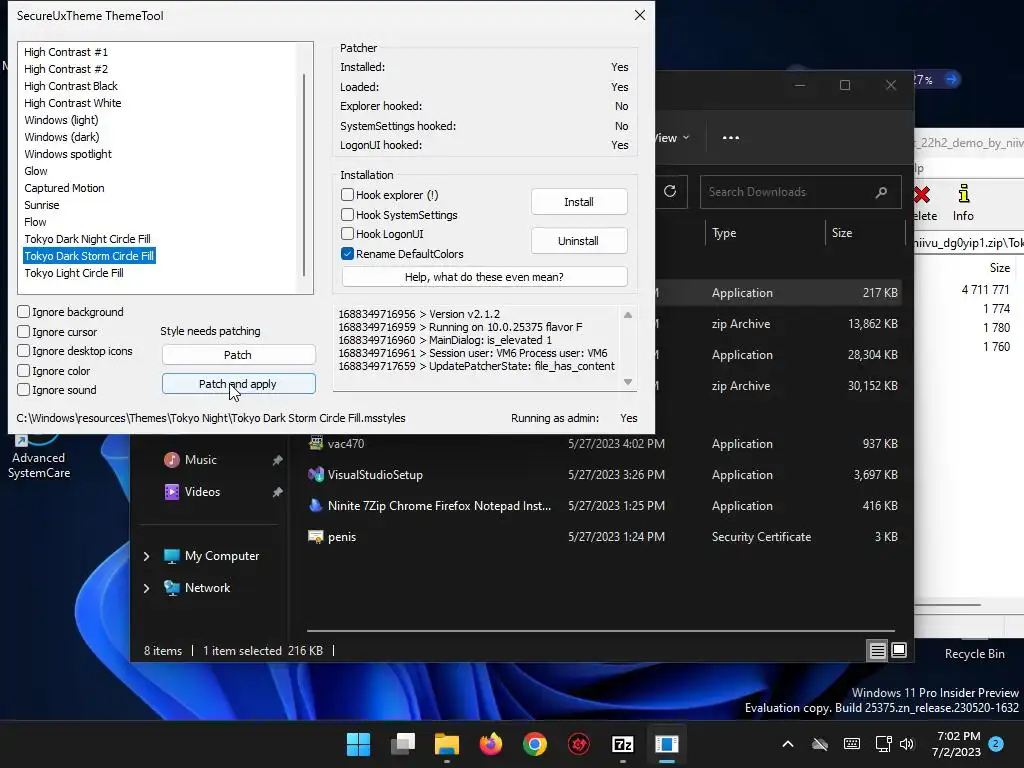The width and height of the screenshot is (1024, 768).
Task: Select the High Contrast Black theme
Action: coord(71,86)
